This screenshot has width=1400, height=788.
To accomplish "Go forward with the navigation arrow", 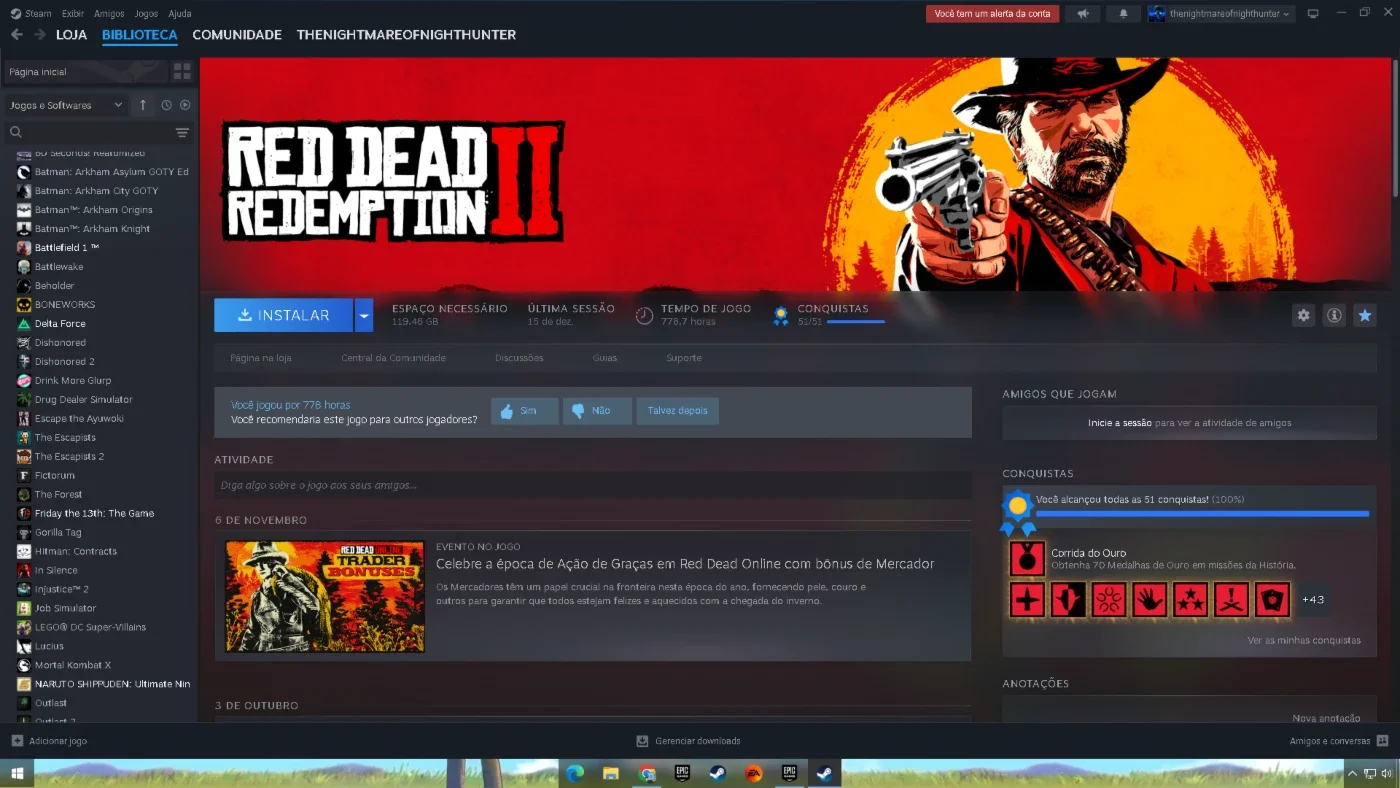I will click(40, 34).
